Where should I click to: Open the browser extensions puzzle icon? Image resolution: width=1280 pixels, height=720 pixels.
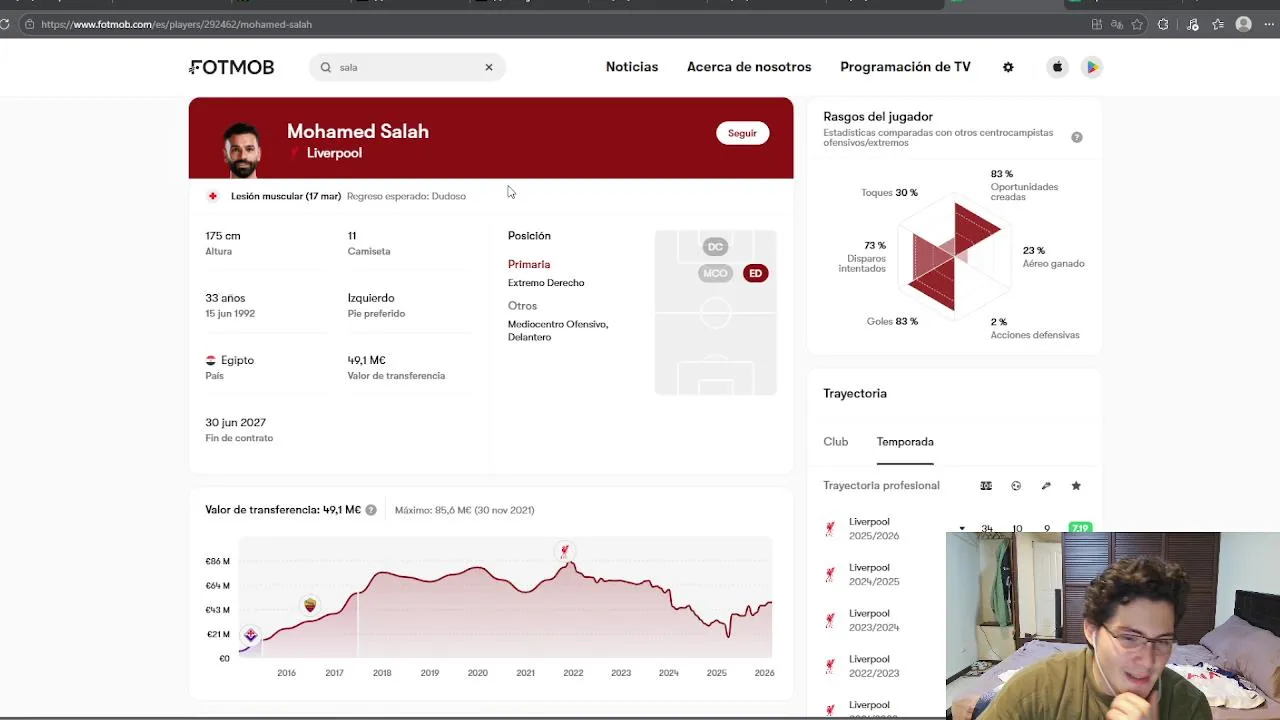[1163, 24]
